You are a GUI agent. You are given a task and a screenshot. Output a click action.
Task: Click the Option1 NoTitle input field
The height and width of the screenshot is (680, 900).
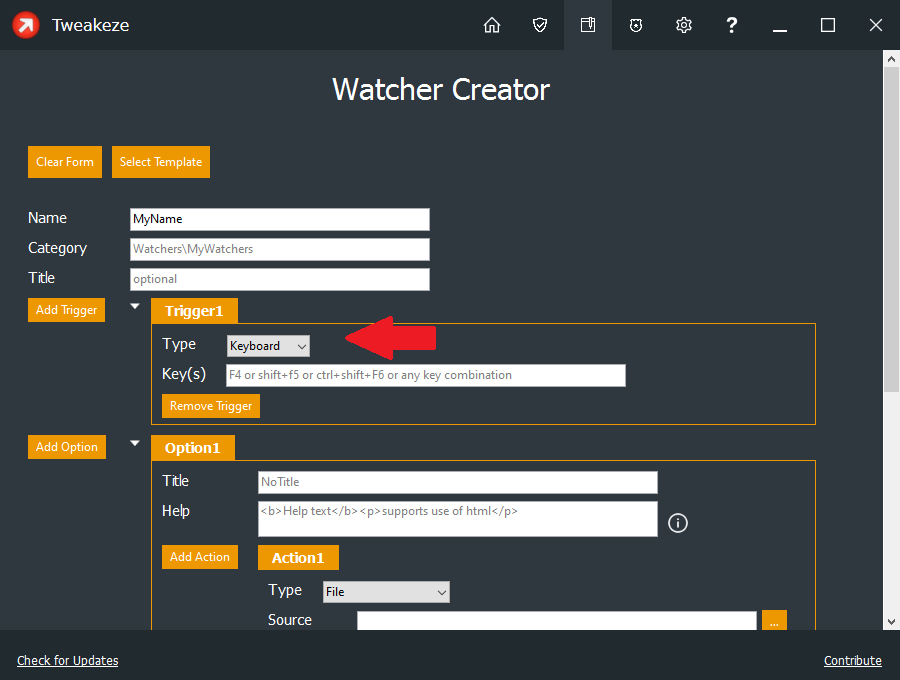click(457, 482)
